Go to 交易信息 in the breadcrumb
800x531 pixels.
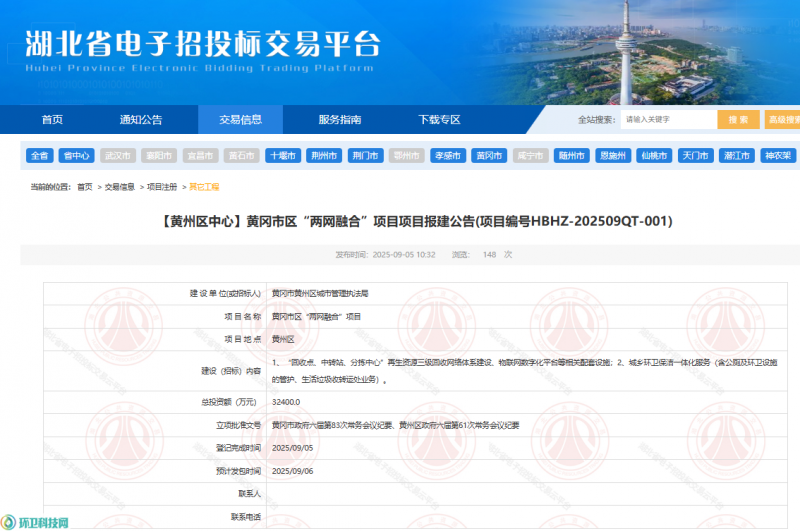point(120,187)
